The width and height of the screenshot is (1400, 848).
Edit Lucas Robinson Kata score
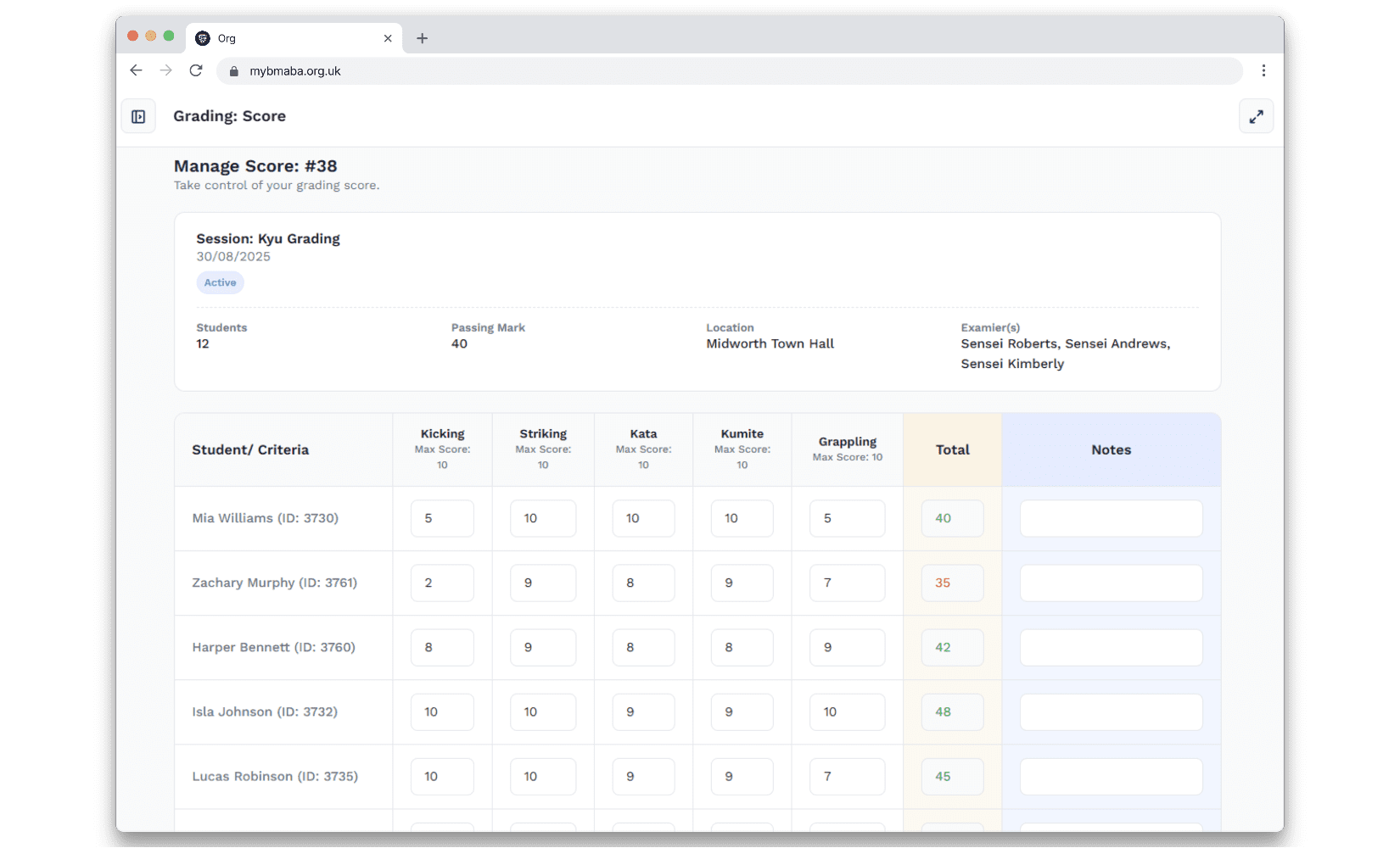(643, 776)
